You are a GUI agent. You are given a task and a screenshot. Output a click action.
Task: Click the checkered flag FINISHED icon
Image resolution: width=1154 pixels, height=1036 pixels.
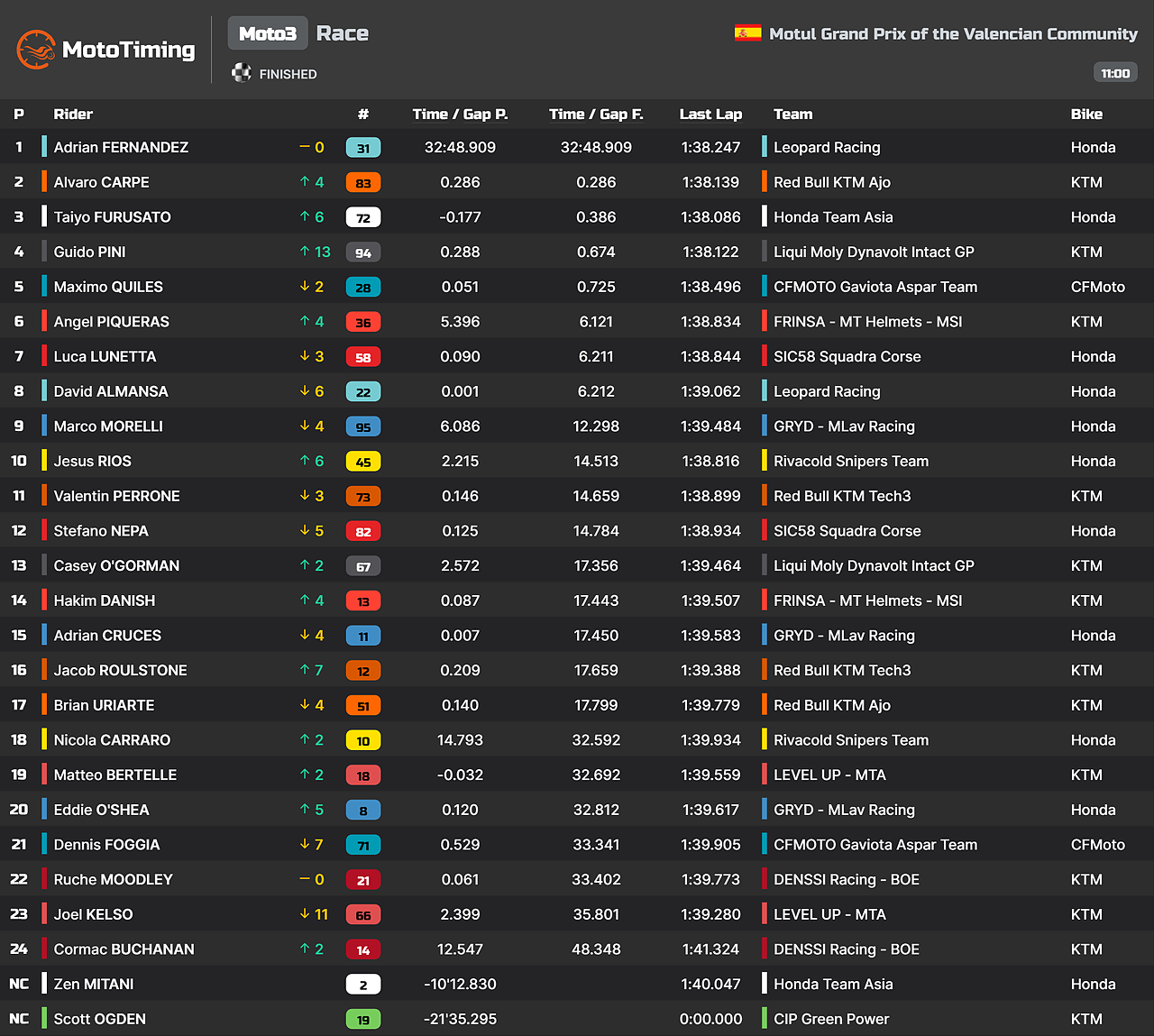pos(242,73)
